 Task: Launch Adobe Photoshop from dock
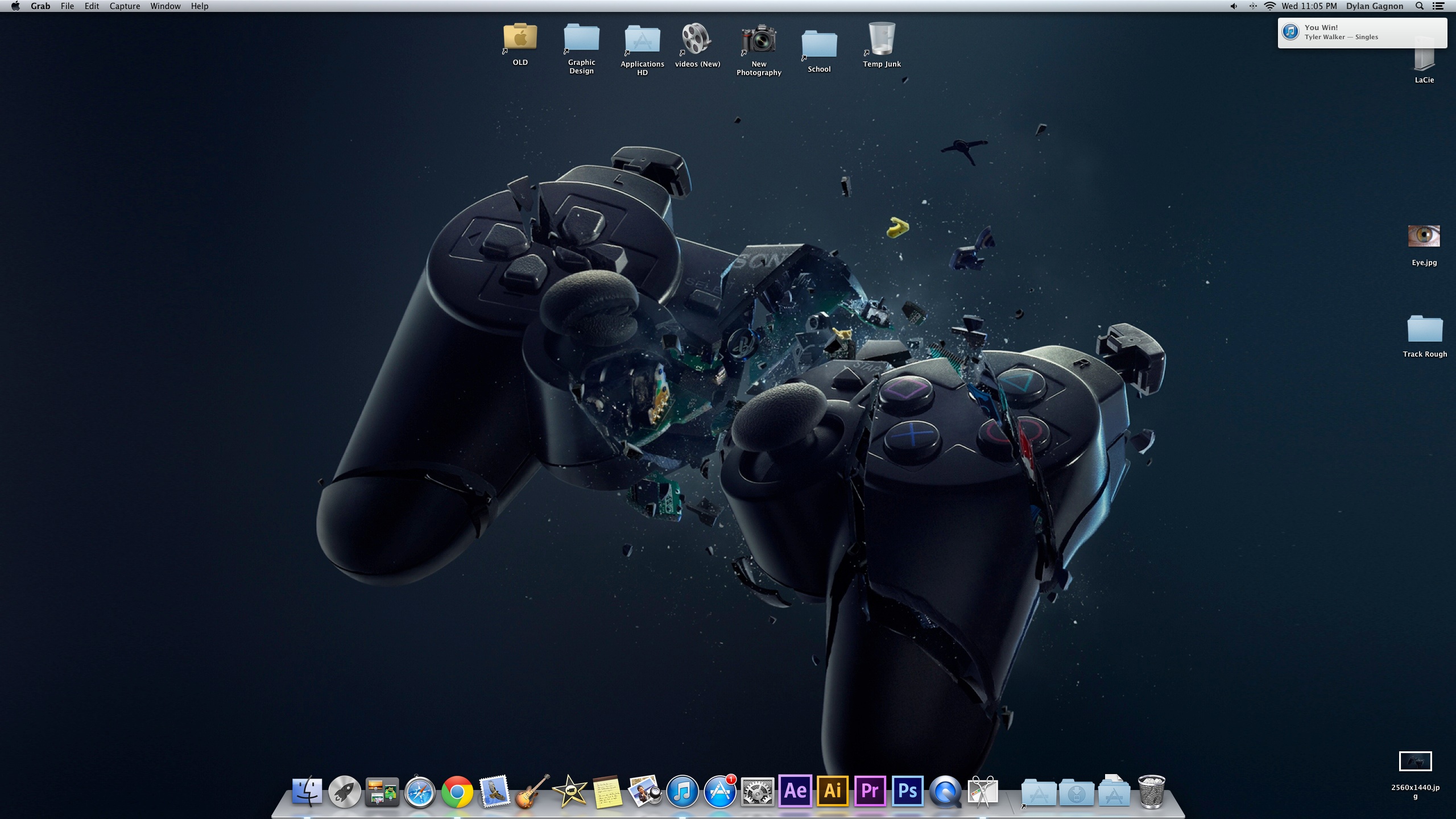click(908, 791)
